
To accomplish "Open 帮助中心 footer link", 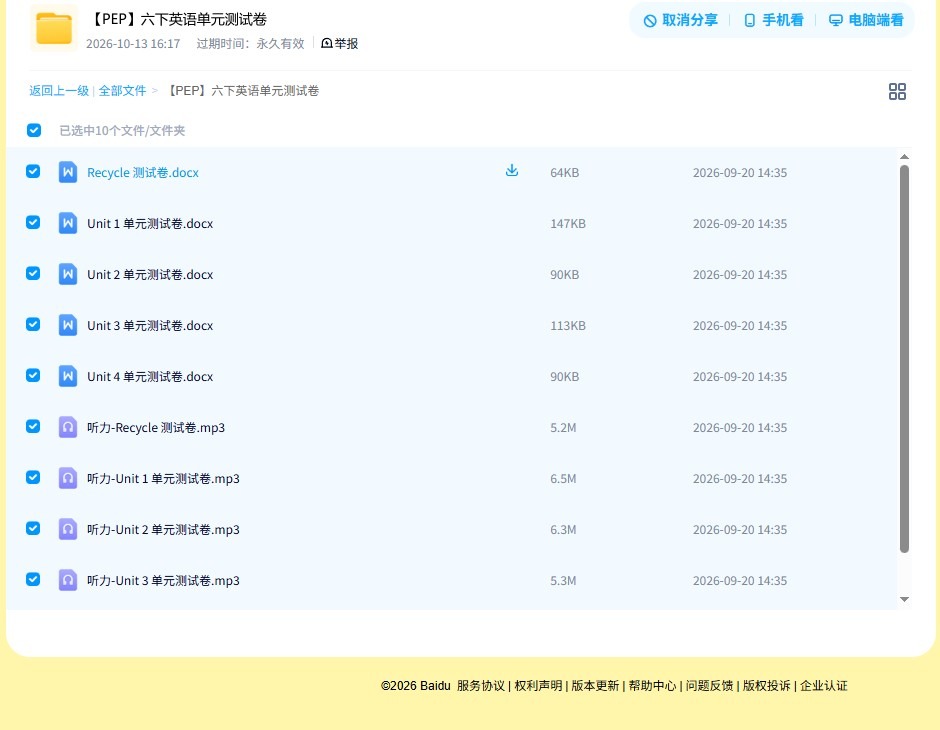I will point(652,686).
